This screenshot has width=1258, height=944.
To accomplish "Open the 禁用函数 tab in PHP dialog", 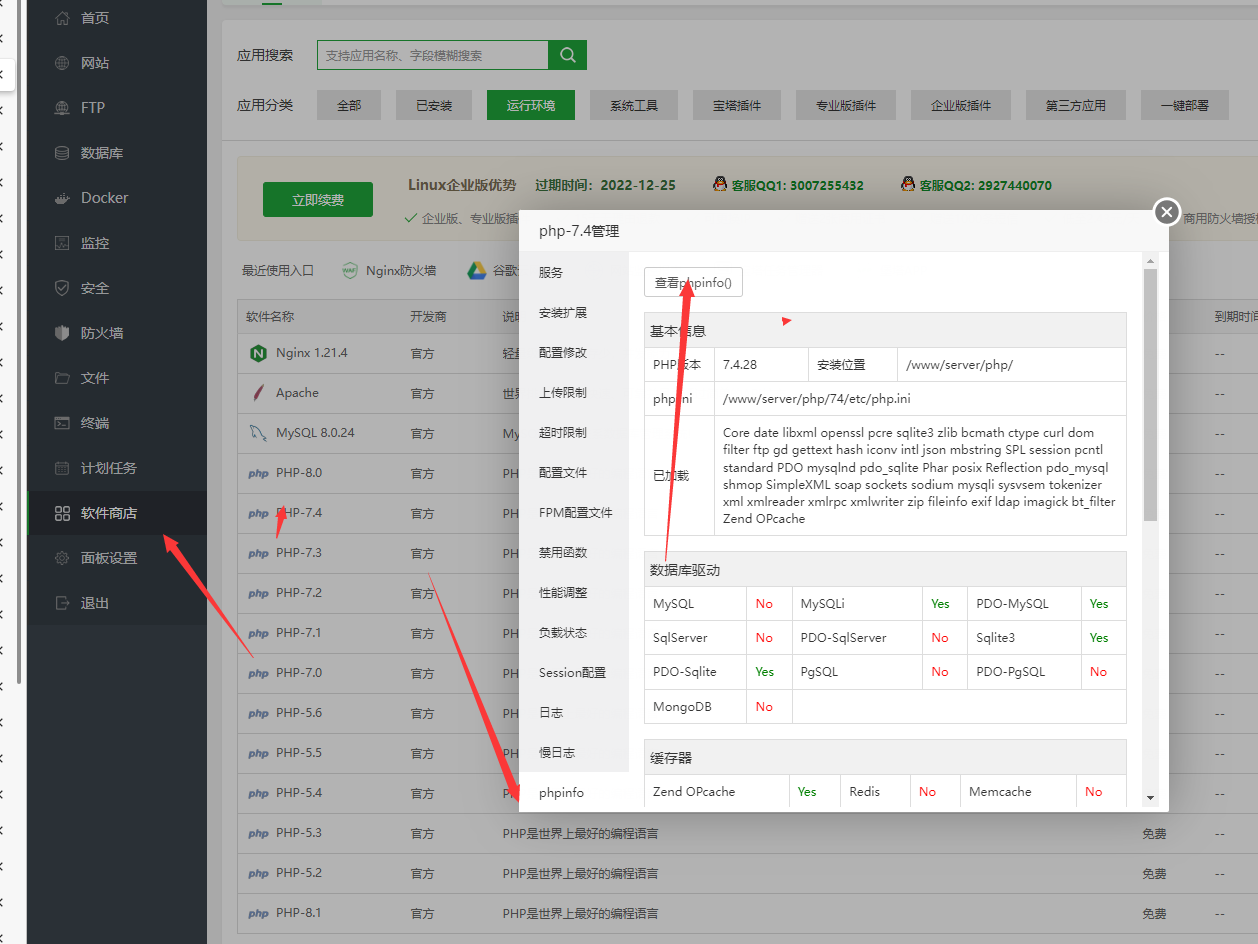I will (574, 552).
